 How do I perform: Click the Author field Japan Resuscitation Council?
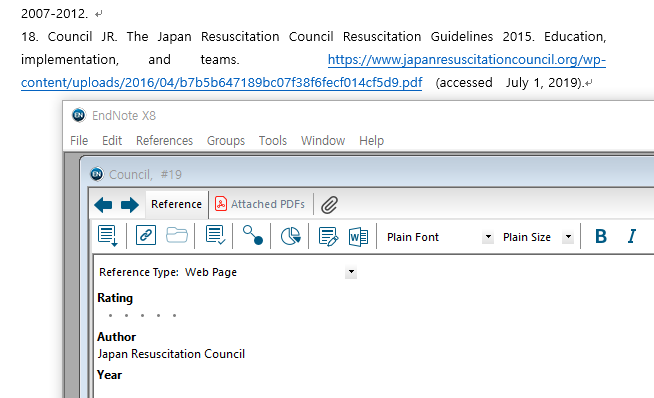171,354
